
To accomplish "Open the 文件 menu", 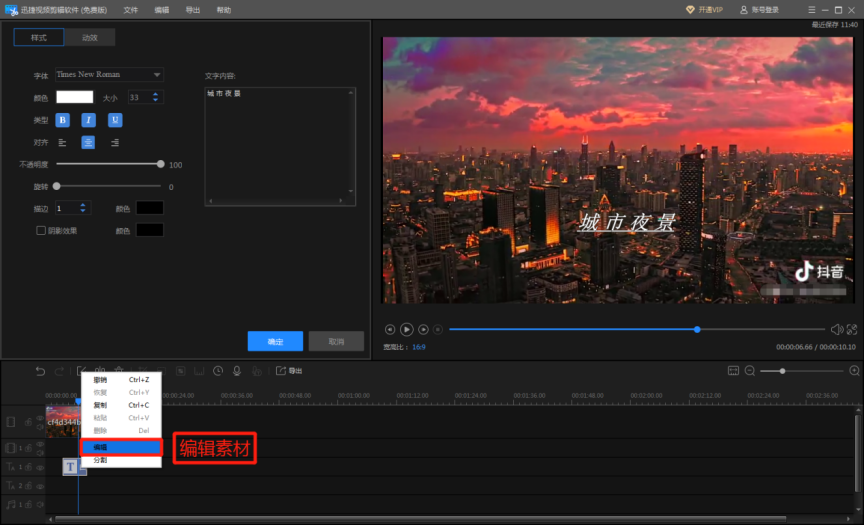I will coord(131,10).
